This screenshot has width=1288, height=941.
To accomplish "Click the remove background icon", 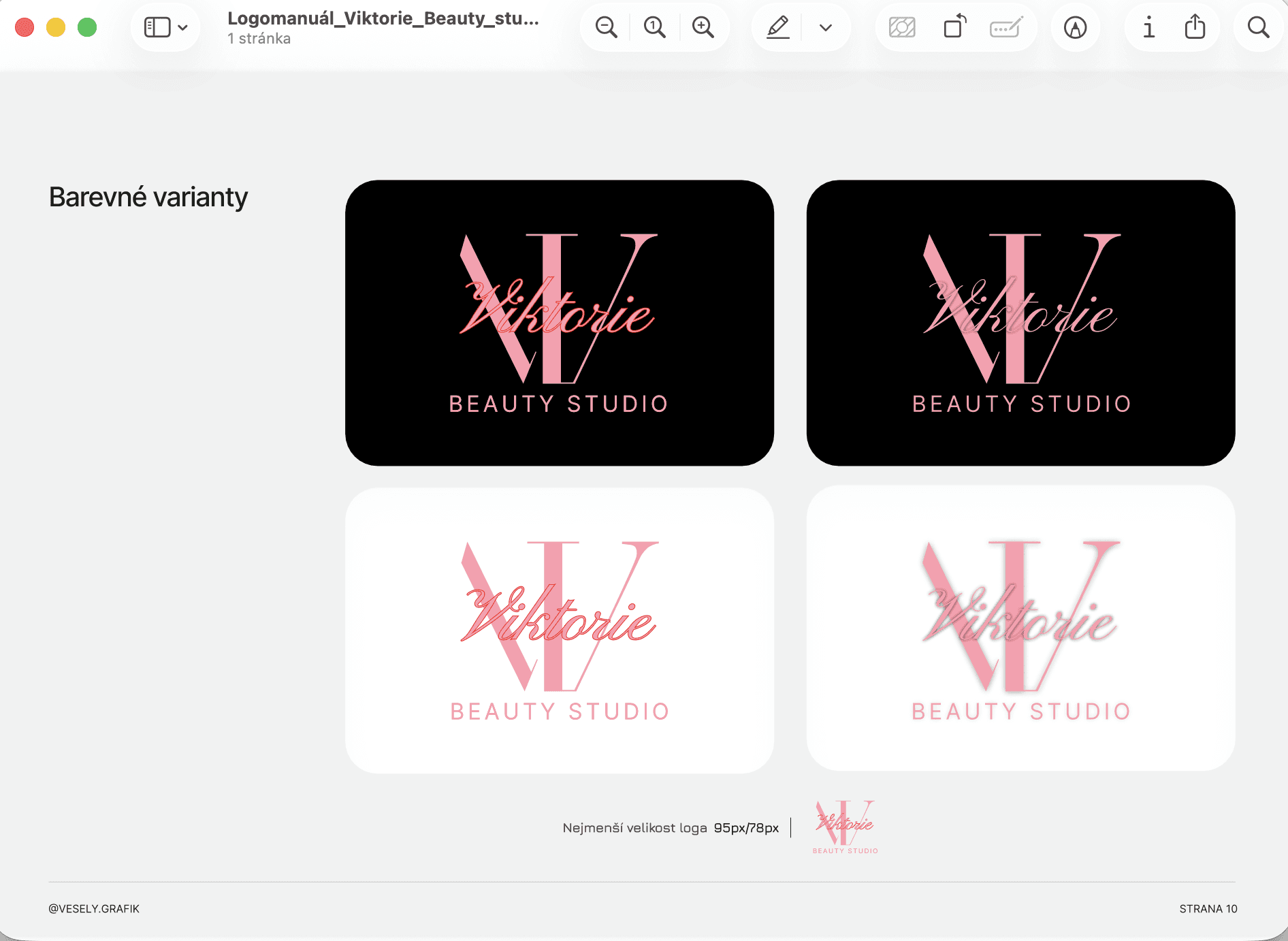I will [902, 28].
